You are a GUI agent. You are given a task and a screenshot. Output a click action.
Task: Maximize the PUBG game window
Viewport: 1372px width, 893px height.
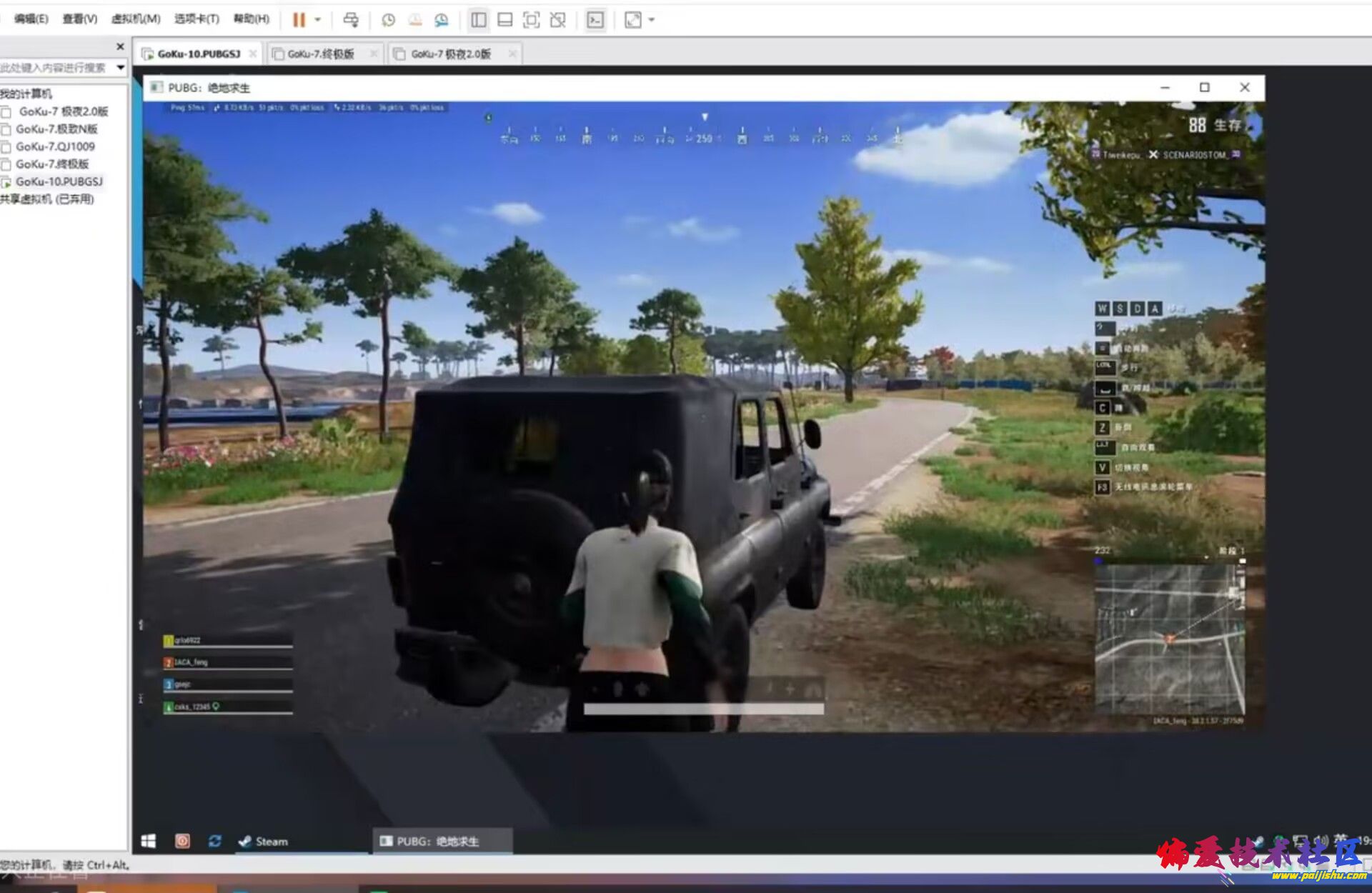(x=1205, y=87)
